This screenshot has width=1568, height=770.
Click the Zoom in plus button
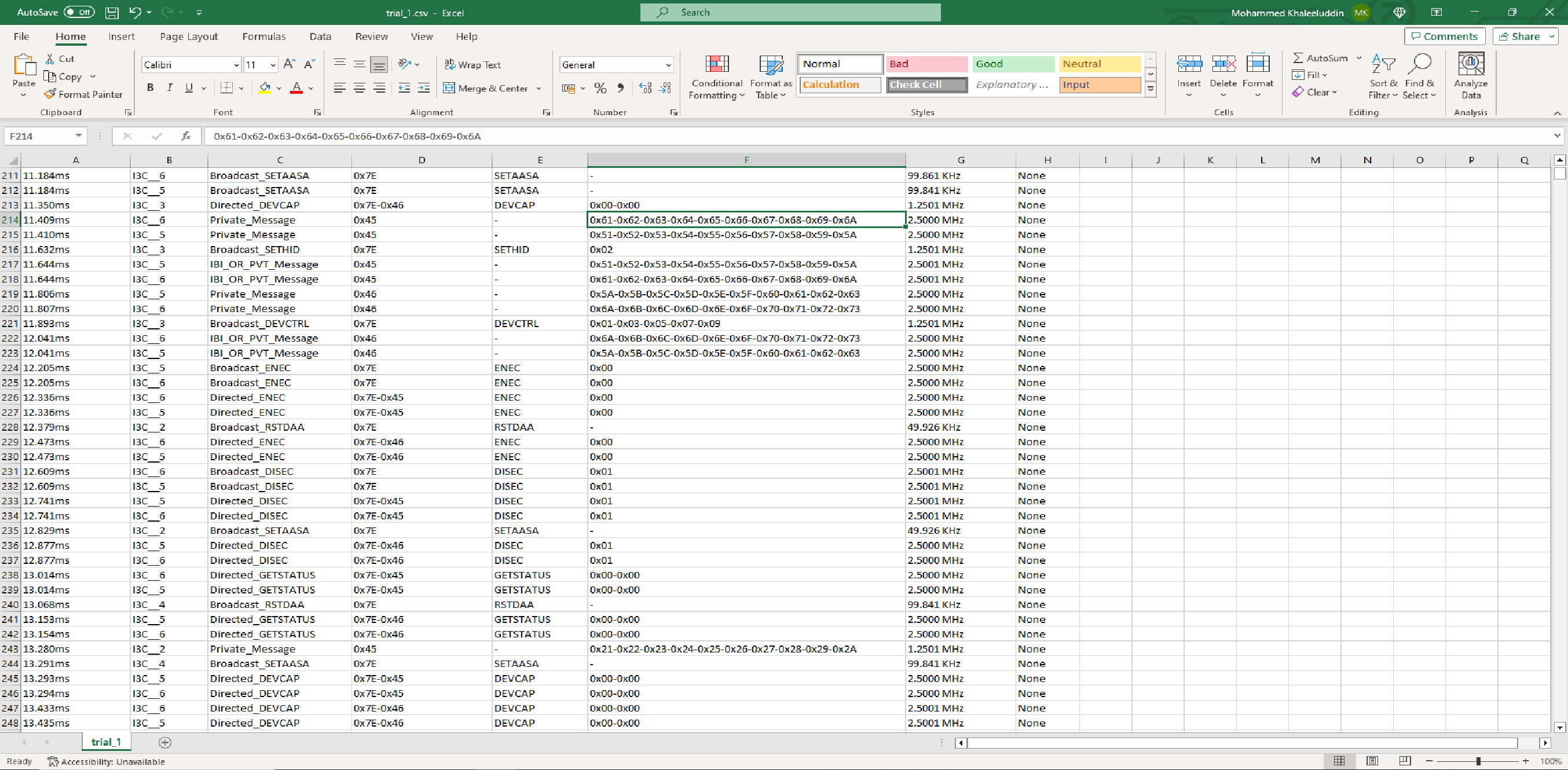pos(1526,761)
